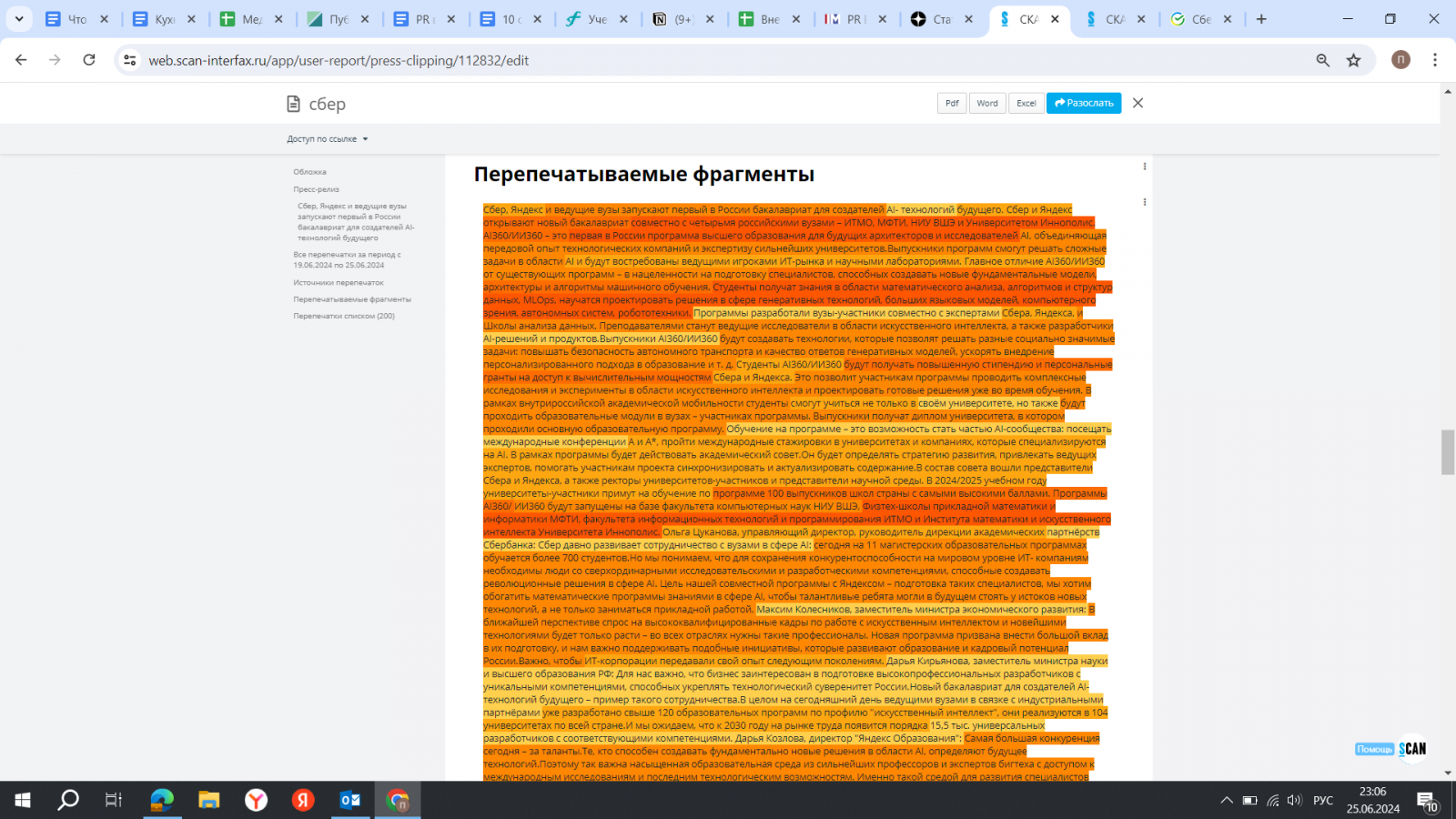The width and height of the screenshot is (1456, 819).
Task: Expand the Доступ по ссылке dropdown
Action: [328, 139]
